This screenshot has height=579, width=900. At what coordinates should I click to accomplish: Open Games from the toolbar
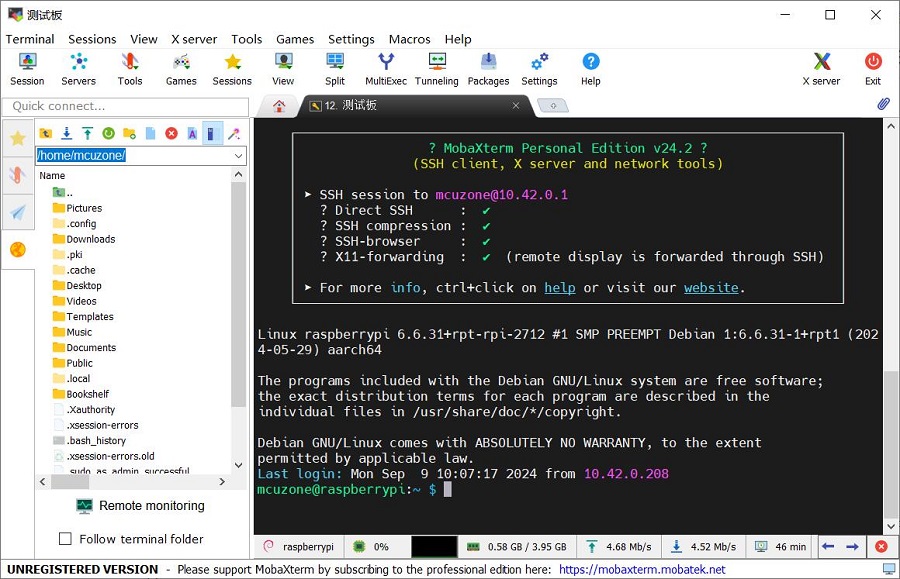(x=181, y=69)
